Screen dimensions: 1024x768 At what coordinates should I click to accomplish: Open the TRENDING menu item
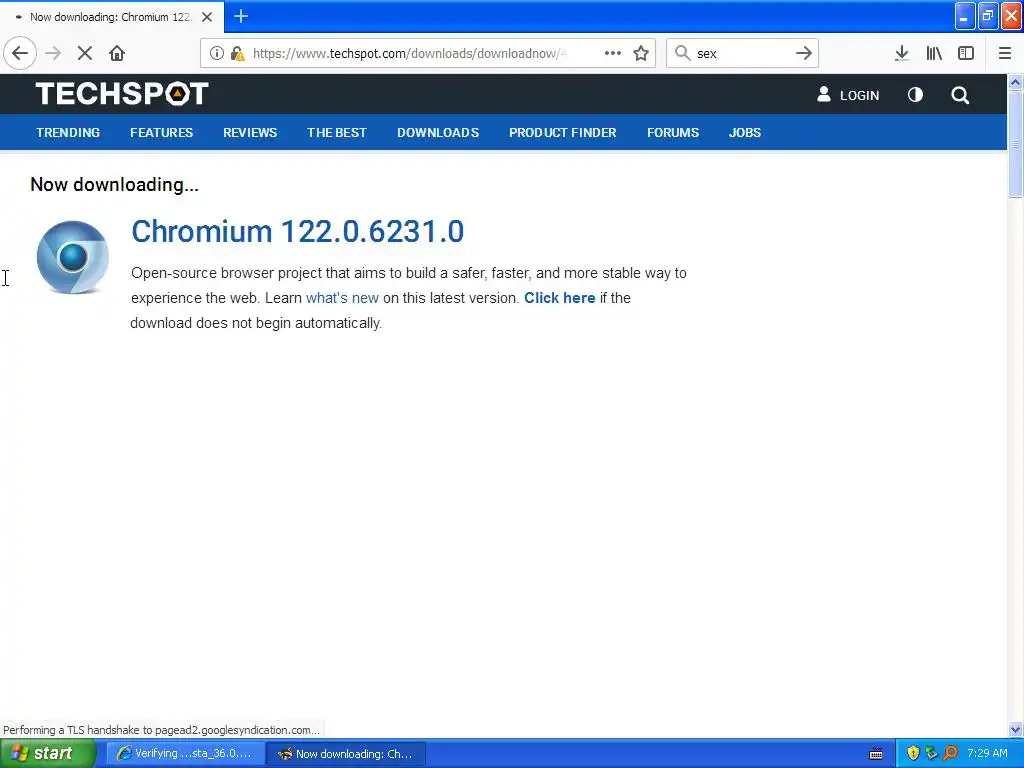tap(68, 133)
